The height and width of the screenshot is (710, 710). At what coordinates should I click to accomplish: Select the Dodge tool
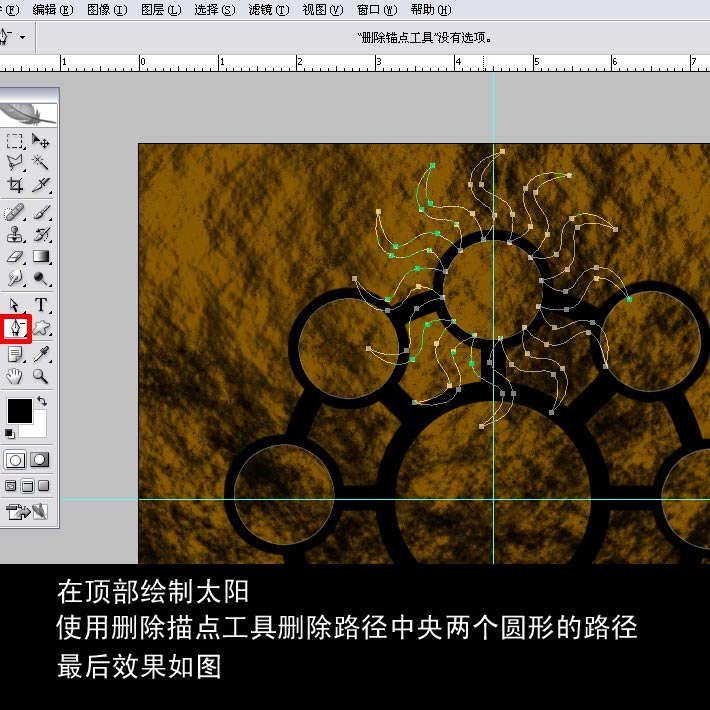[40, 278]
